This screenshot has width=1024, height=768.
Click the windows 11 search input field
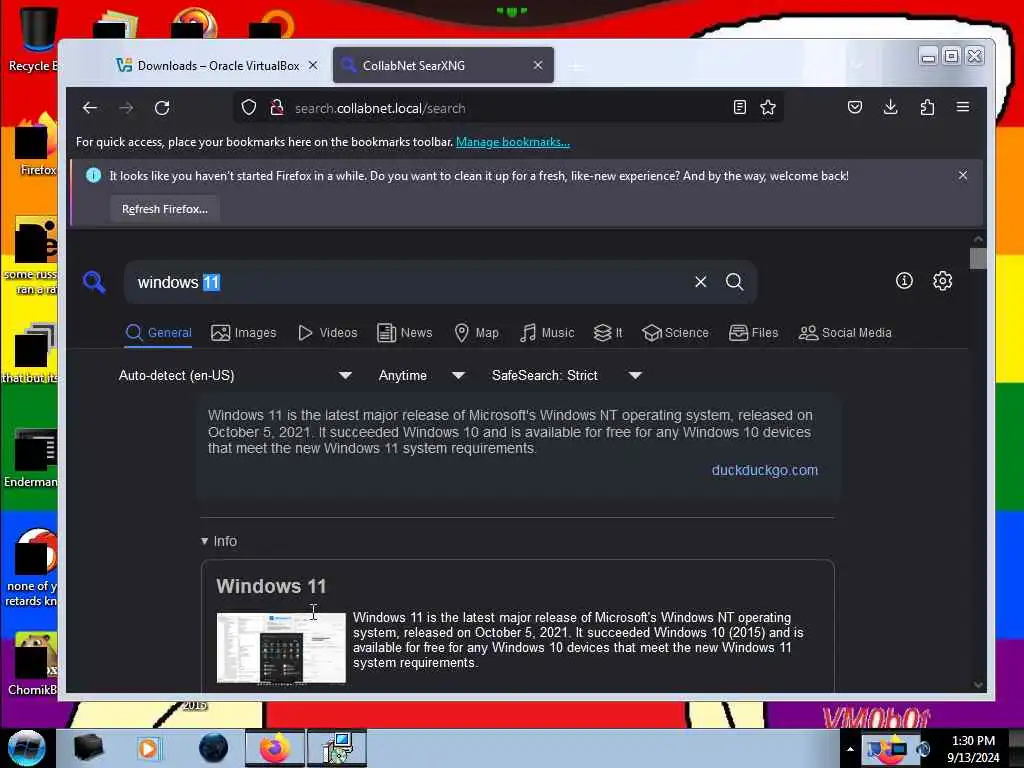point(408,282)
